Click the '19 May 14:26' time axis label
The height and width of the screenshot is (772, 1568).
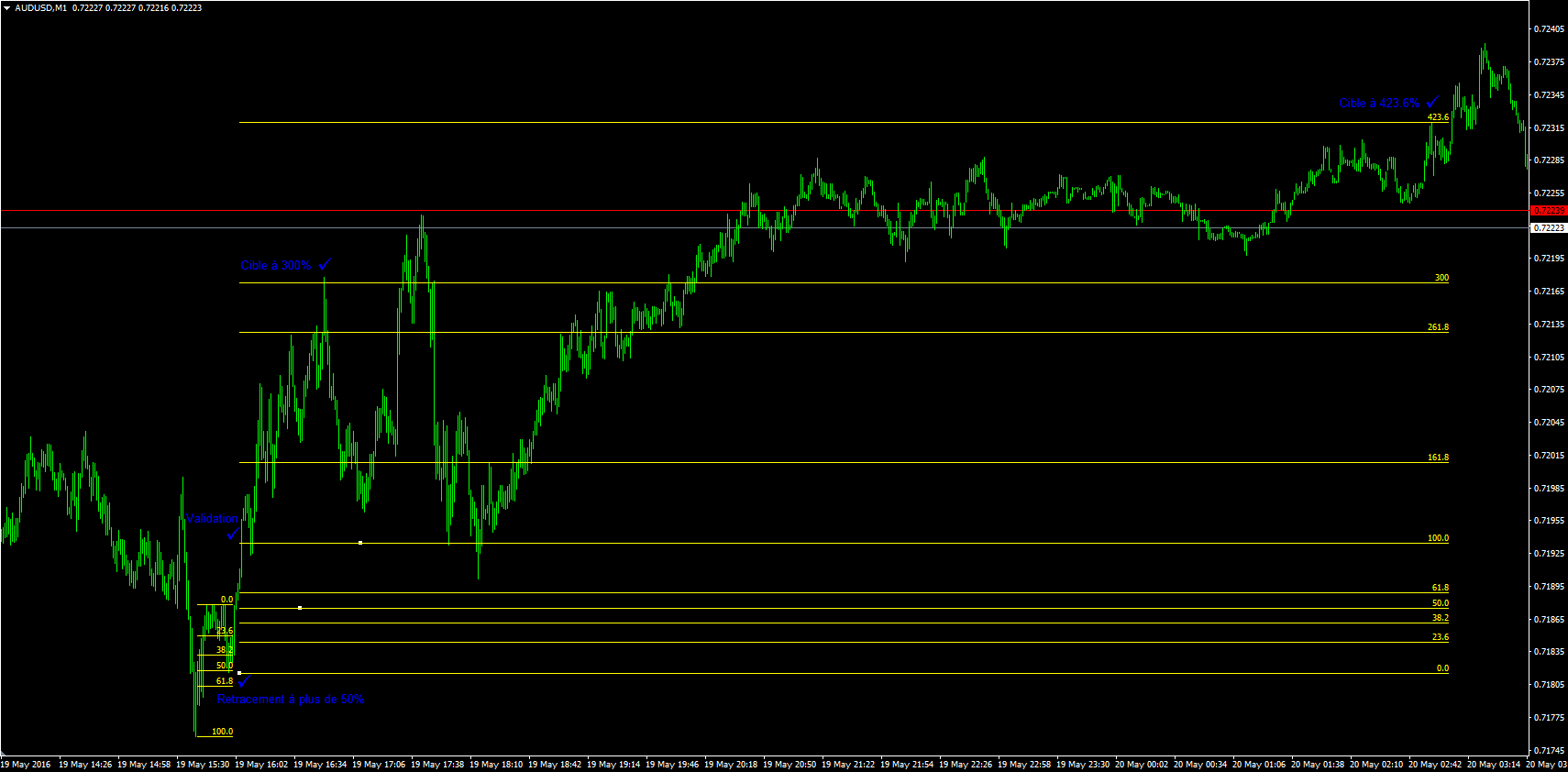(x=85, y=765)
